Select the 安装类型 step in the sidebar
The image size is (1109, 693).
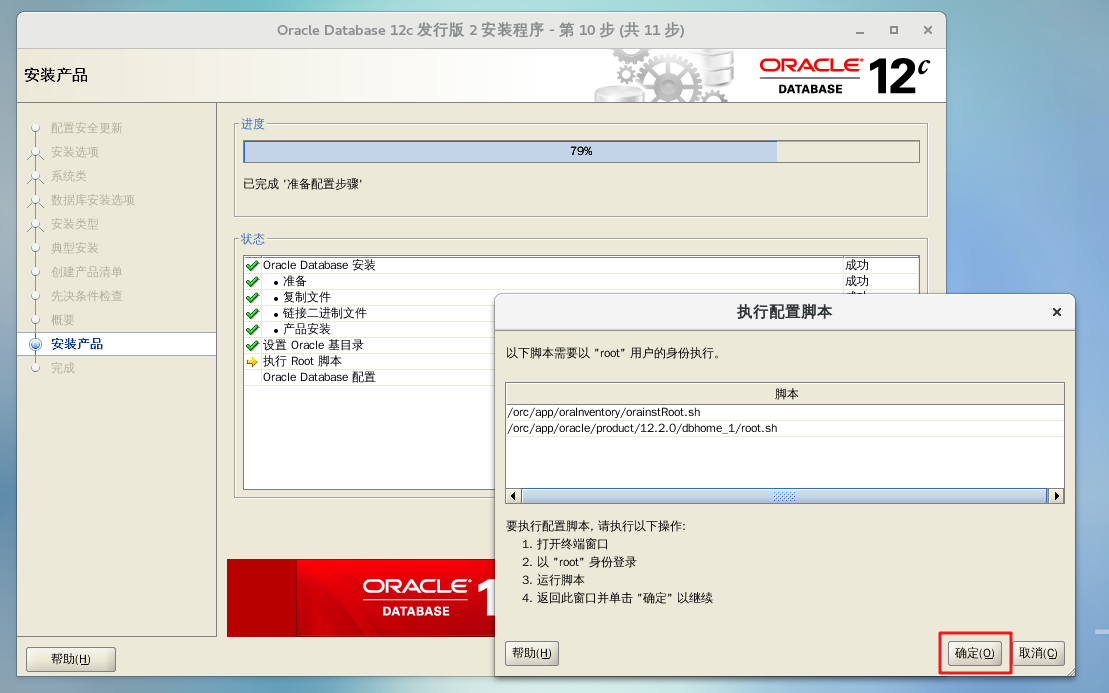click(74, 224)
